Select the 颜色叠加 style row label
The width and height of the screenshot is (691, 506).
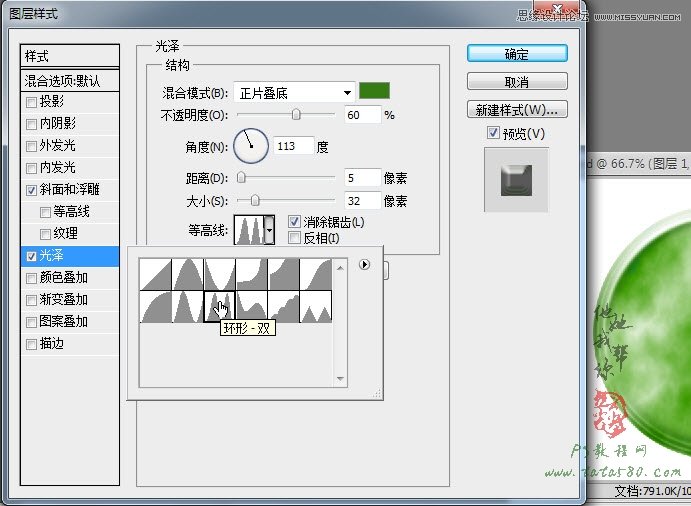pyautogui.click(x=64, y=277)
